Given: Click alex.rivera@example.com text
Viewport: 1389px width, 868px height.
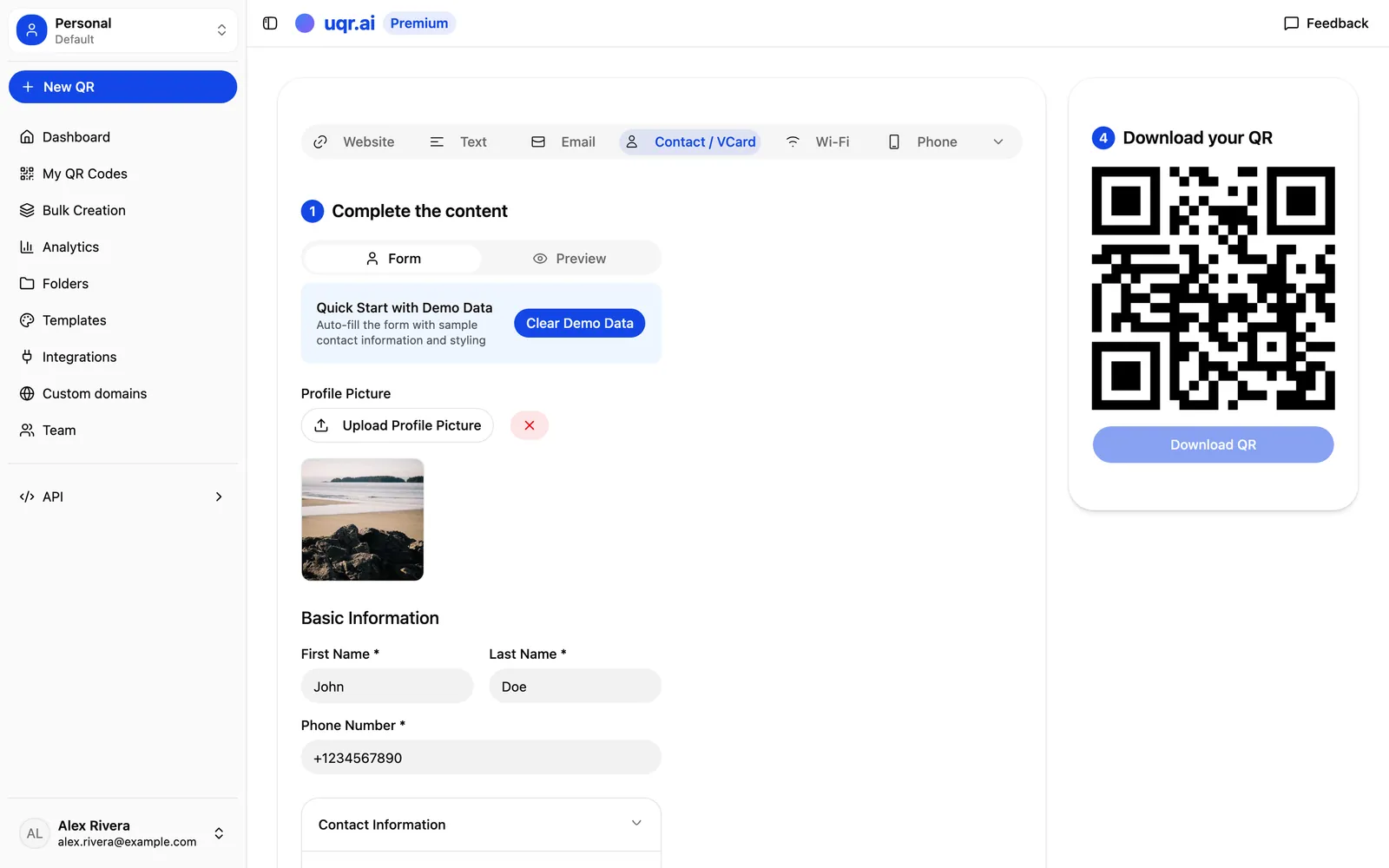Looking at the screenshot, I should [127, 842].
